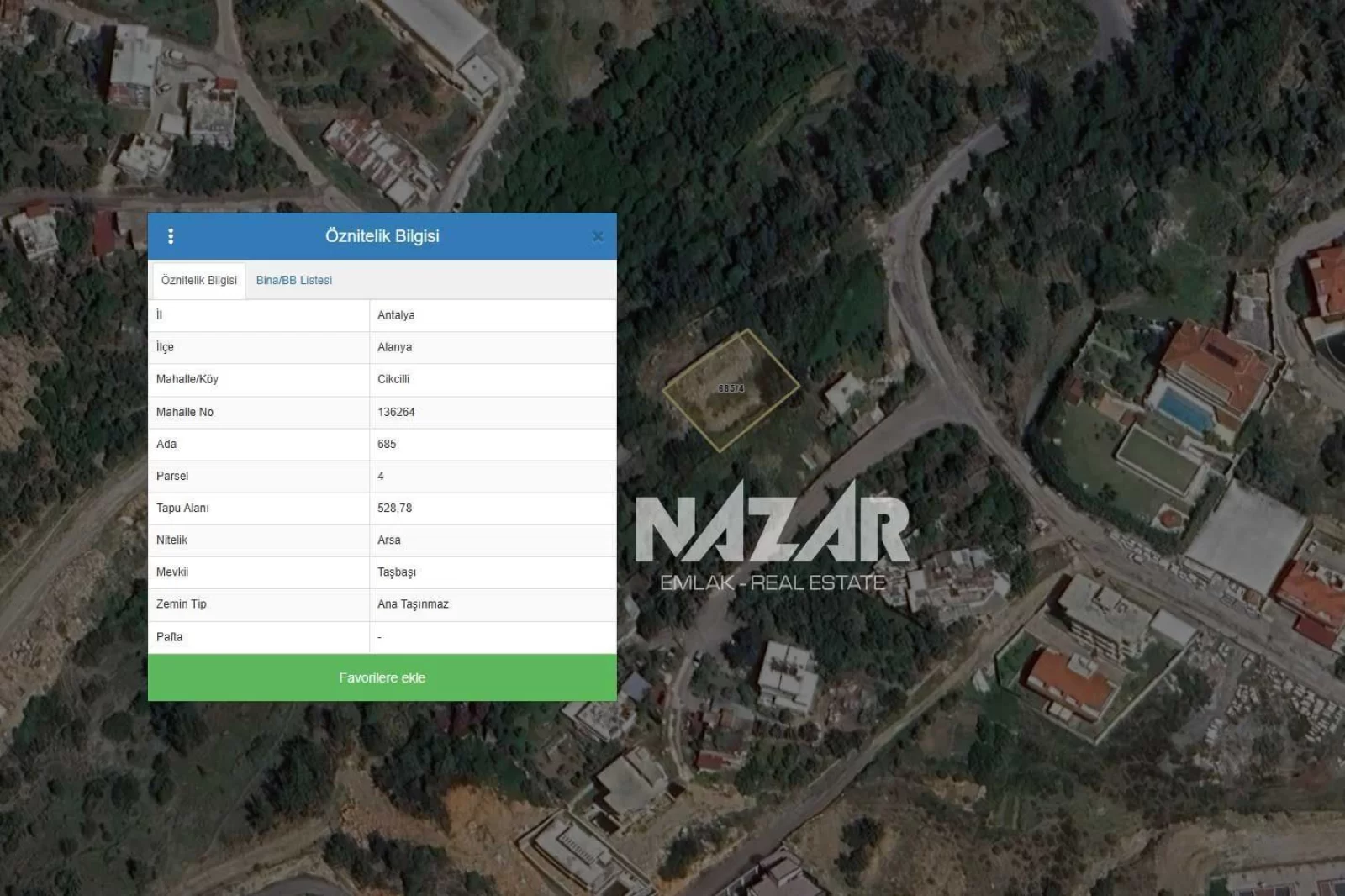The image size is (1345, 896).
Task: Select the Ana Taşınmaz value
Action: (413, 604)
